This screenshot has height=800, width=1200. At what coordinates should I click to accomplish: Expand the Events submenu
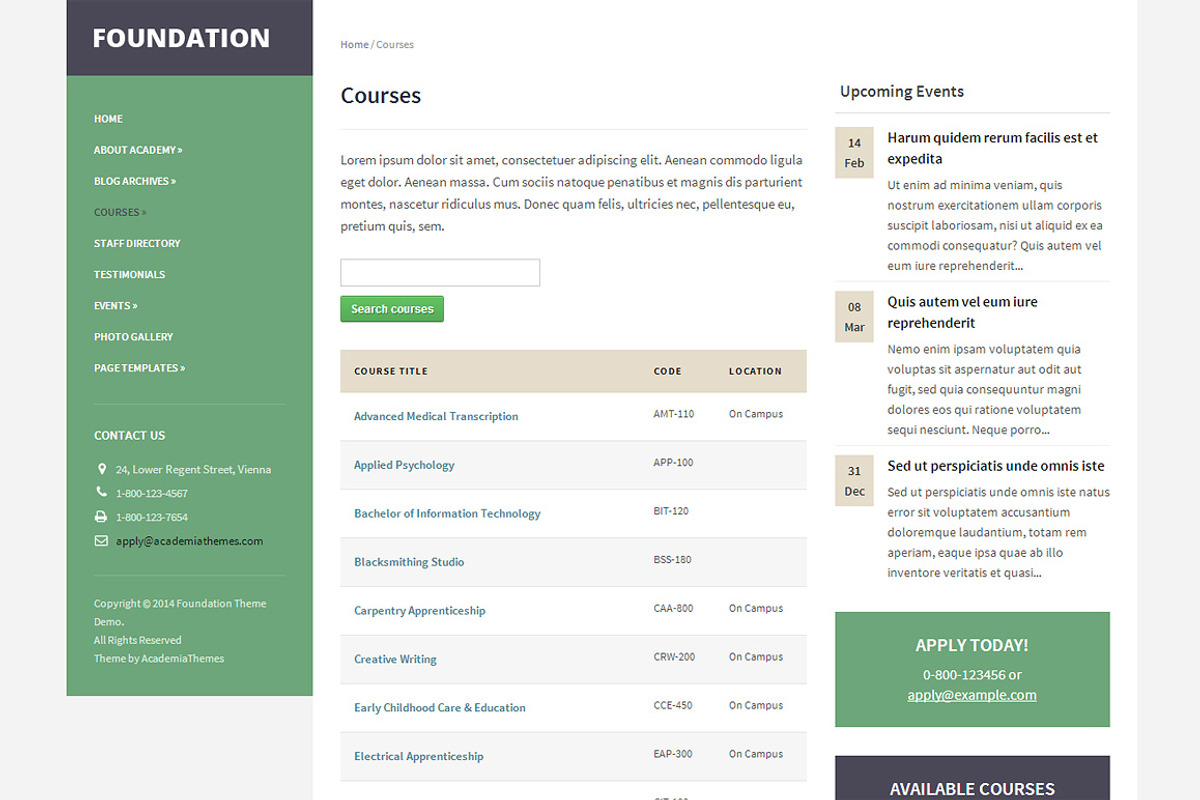118,305
